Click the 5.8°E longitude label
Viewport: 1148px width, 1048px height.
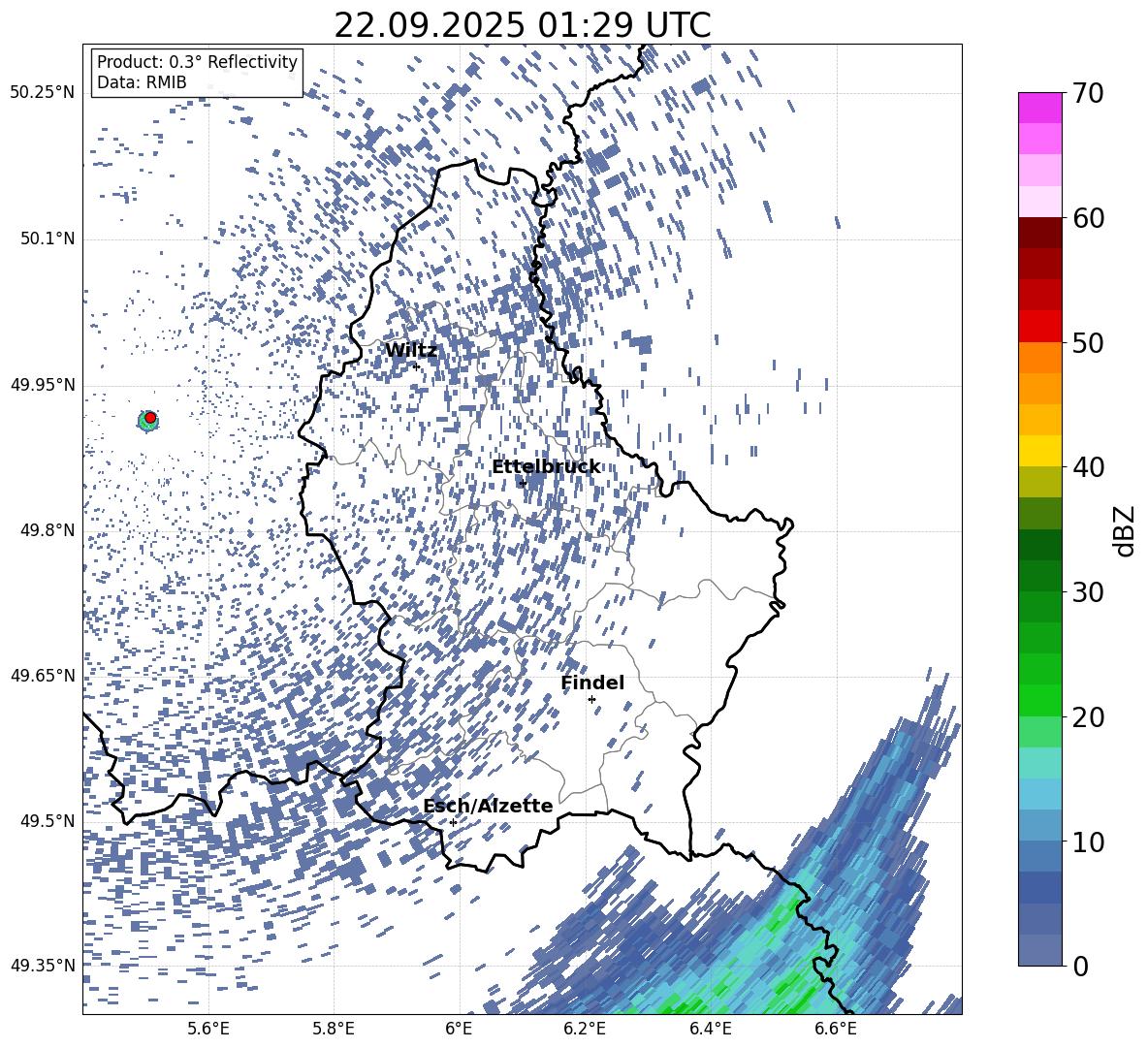334,1030
